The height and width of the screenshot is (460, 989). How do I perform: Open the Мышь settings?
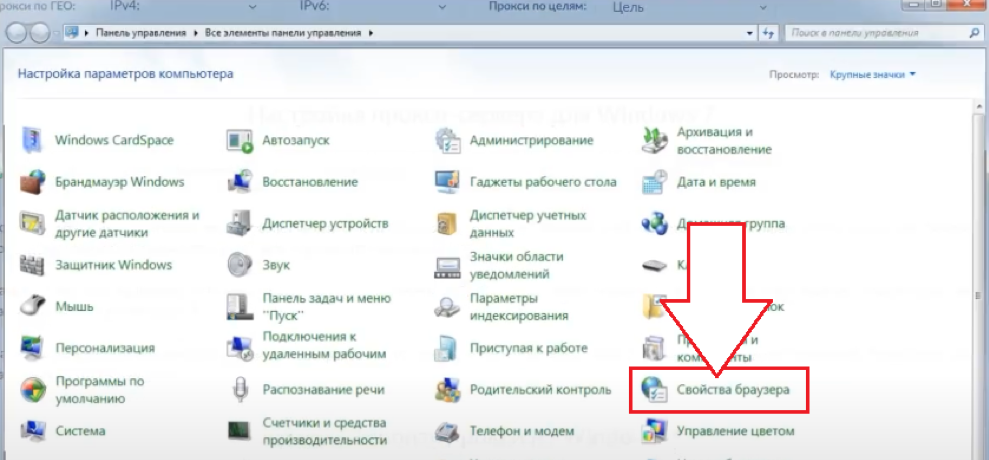[x=57, y=307]
